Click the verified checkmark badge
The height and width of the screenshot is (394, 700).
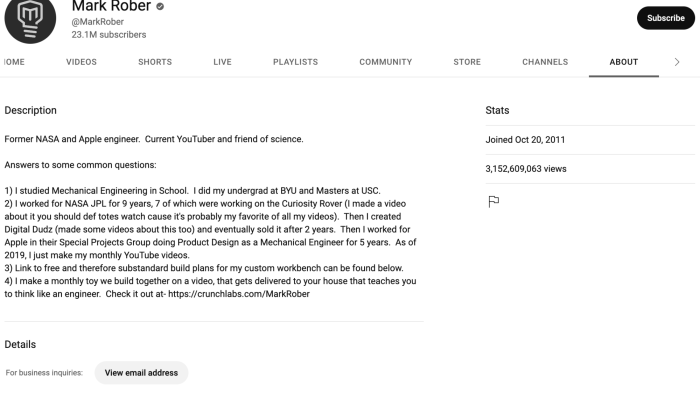coord(160,7)
